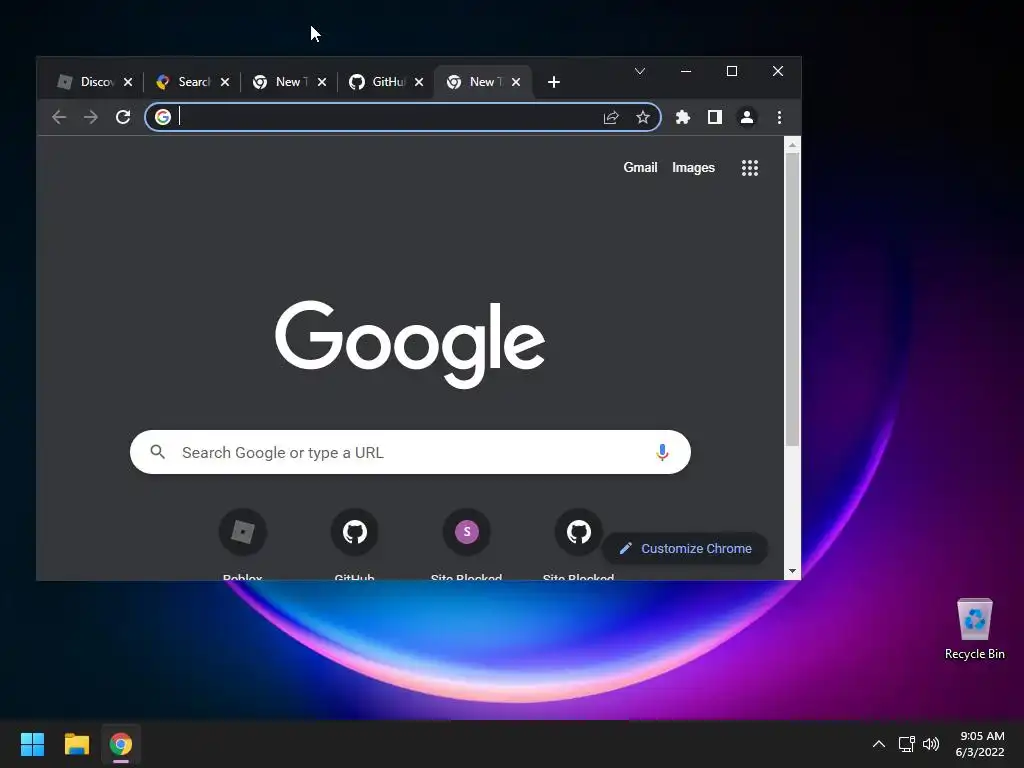The image size is (1024, 768).
Task: Click the scrollbar up arrow
Action: click(792, 145)
